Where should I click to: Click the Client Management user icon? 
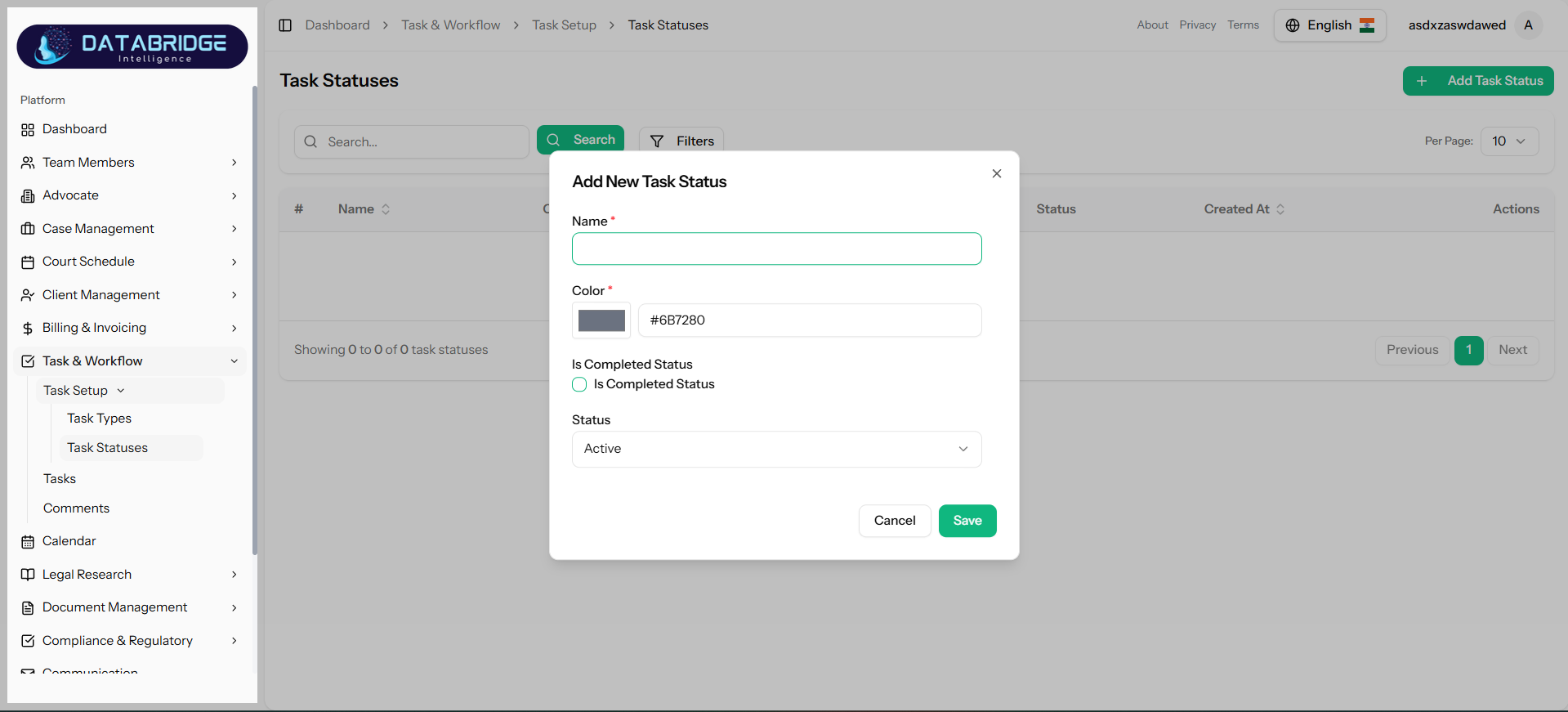28,295
